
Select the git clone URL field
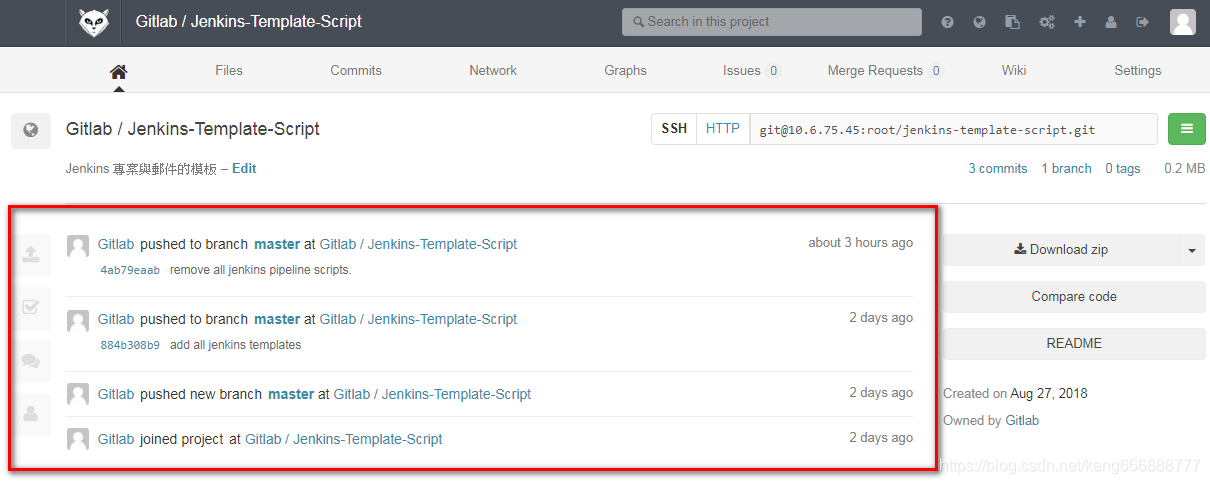(953, 130)
